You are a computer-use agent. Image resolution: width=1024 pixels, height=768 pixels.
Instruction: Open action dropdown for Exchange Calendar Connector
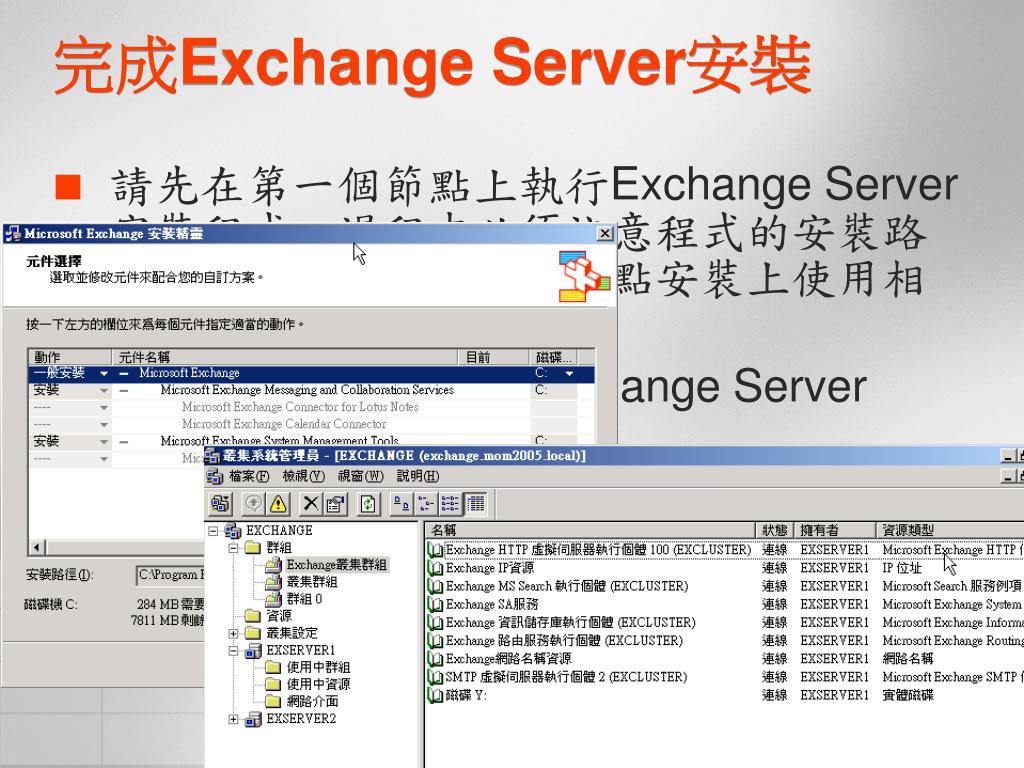103,424
